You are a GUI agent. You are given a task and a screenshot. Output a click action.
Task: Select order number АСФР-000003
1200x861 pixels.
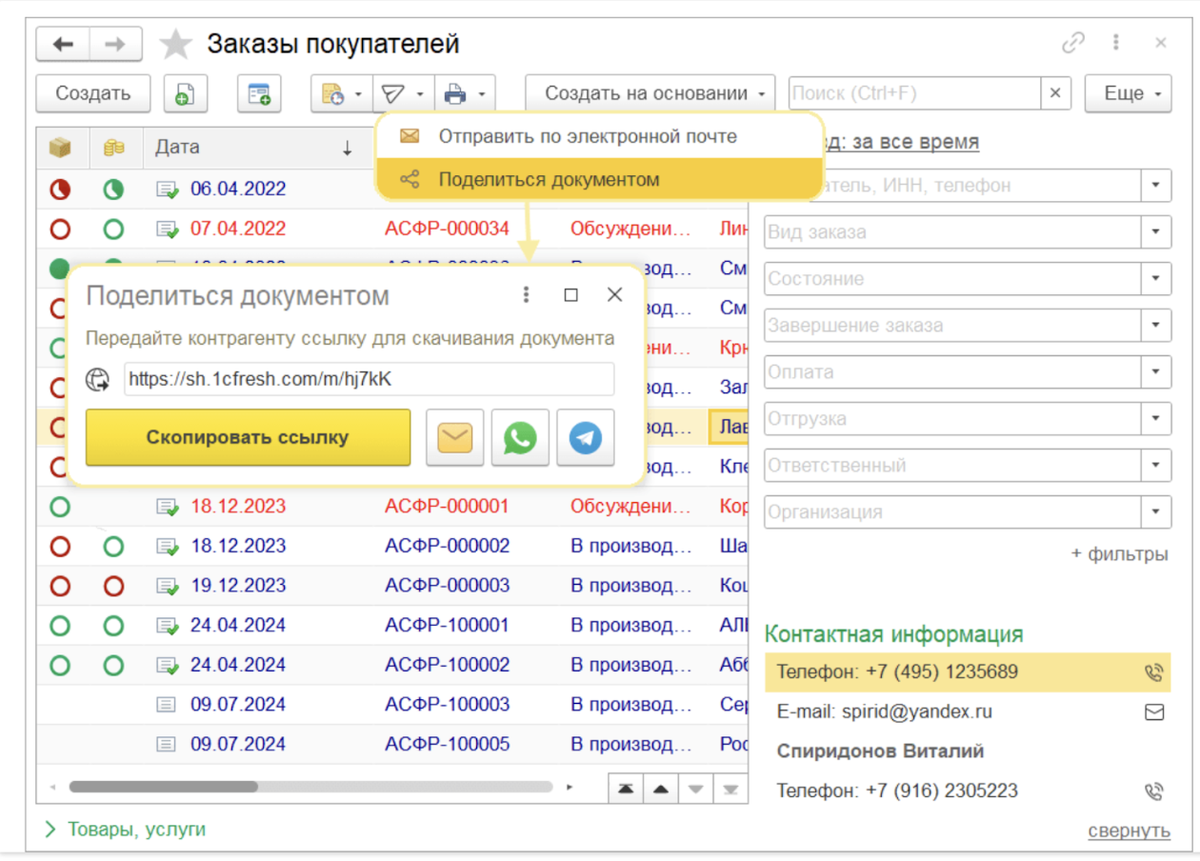pos(447,585)
